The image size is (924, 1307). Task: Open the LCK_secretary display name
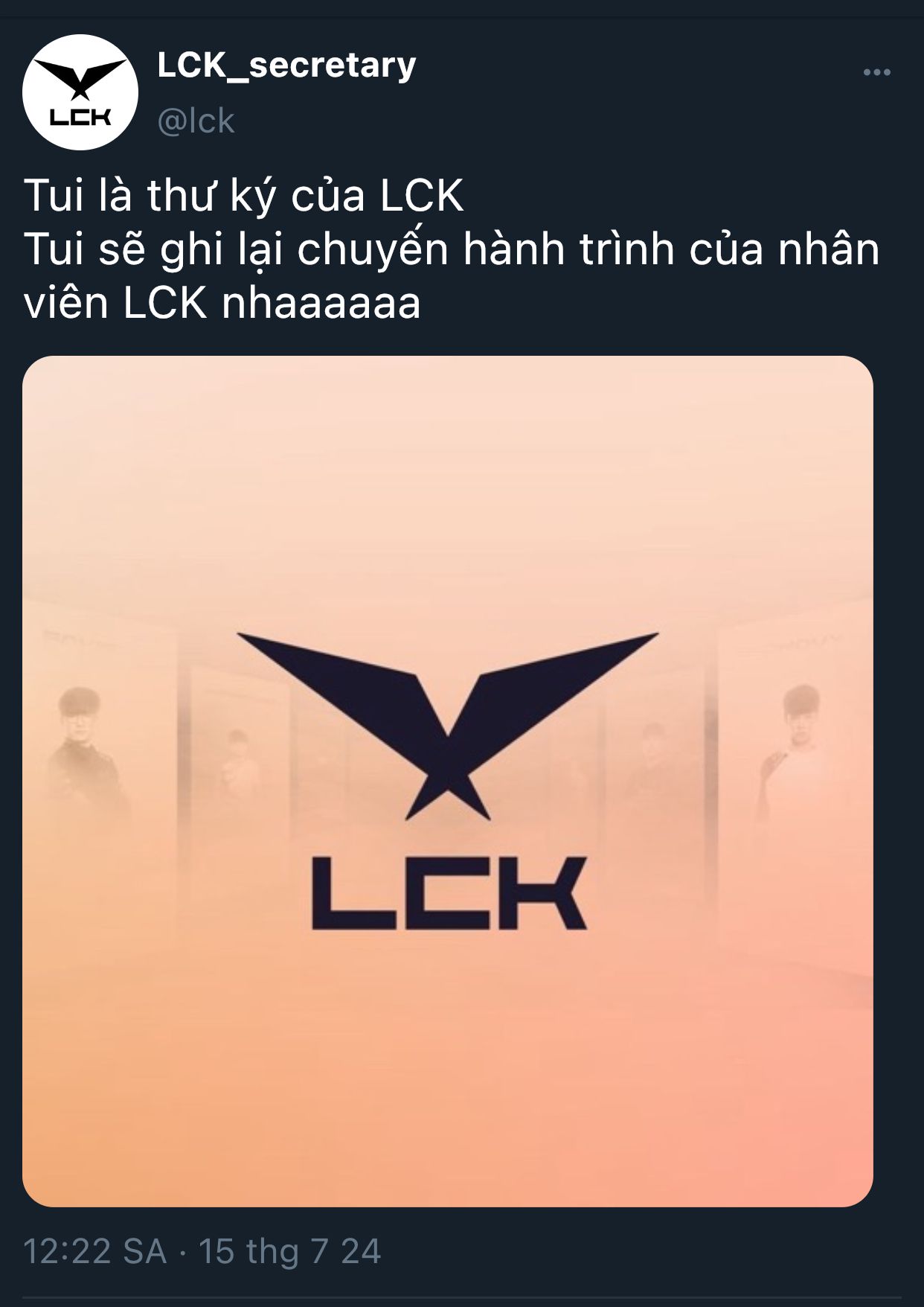coord(286,65)
